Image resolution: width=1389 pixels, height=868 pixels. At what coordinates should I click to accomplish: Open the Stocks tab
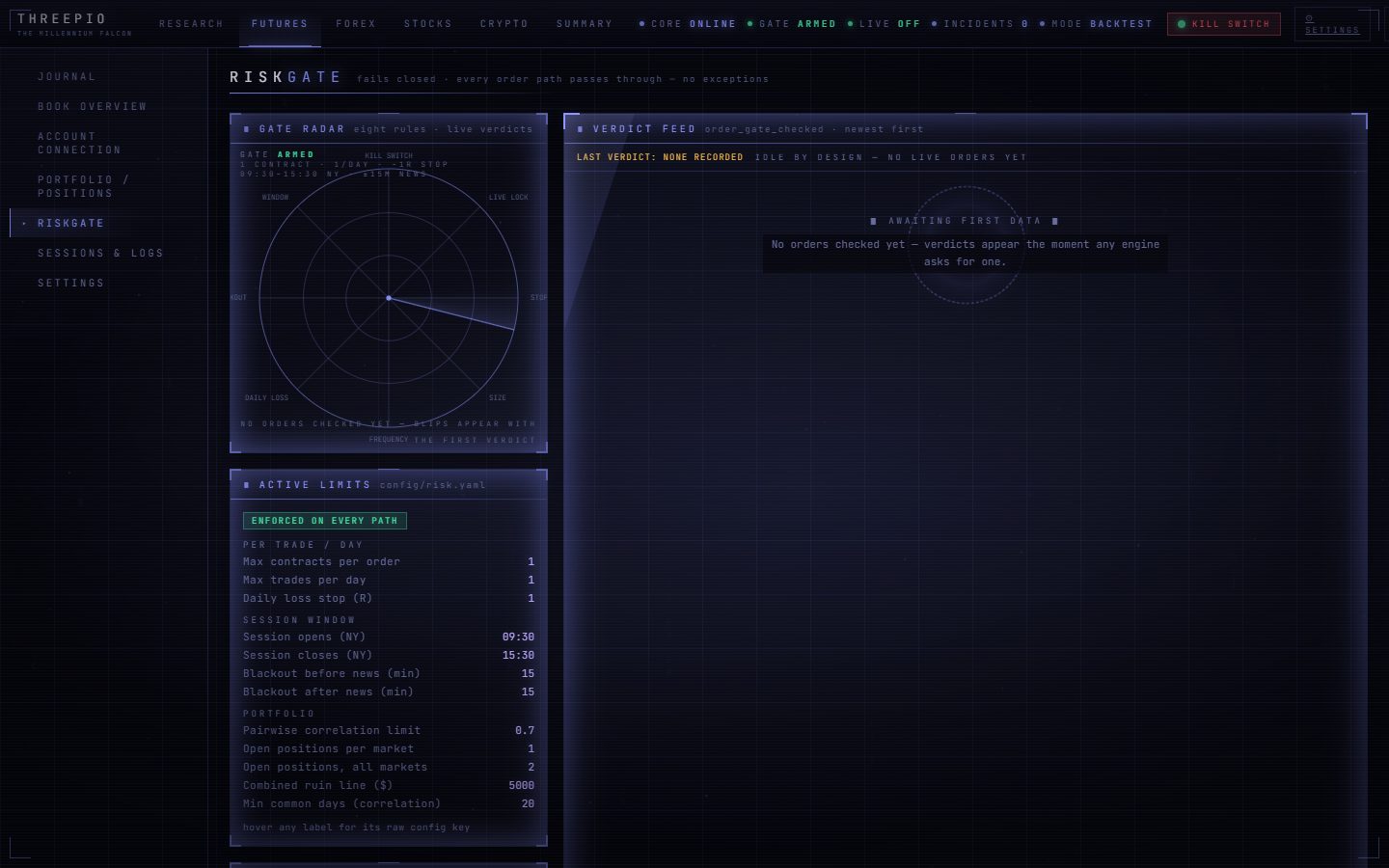427,23
